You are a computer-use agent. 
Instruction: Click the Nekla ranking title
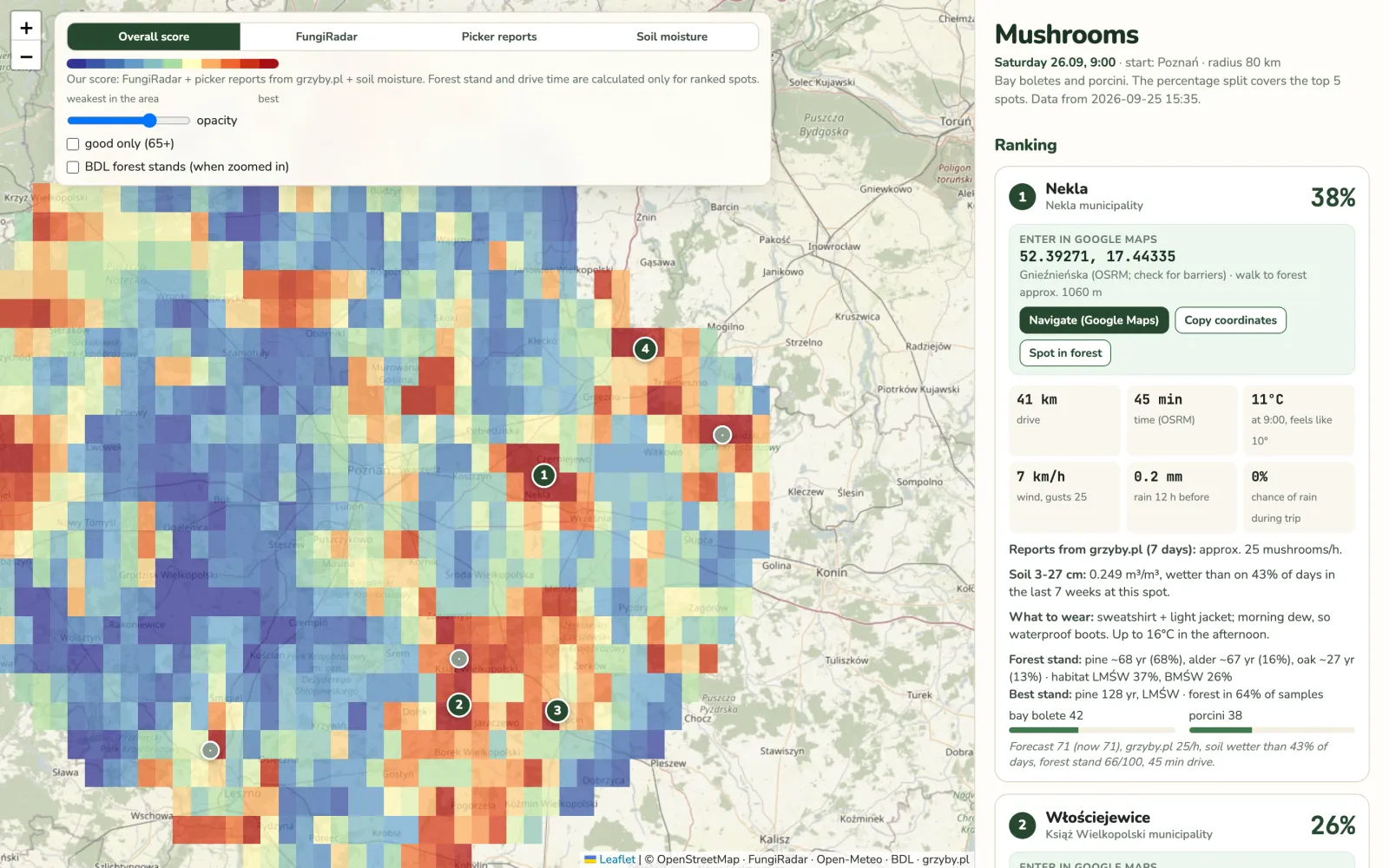pyautogui.click(x=1066, y=188)
